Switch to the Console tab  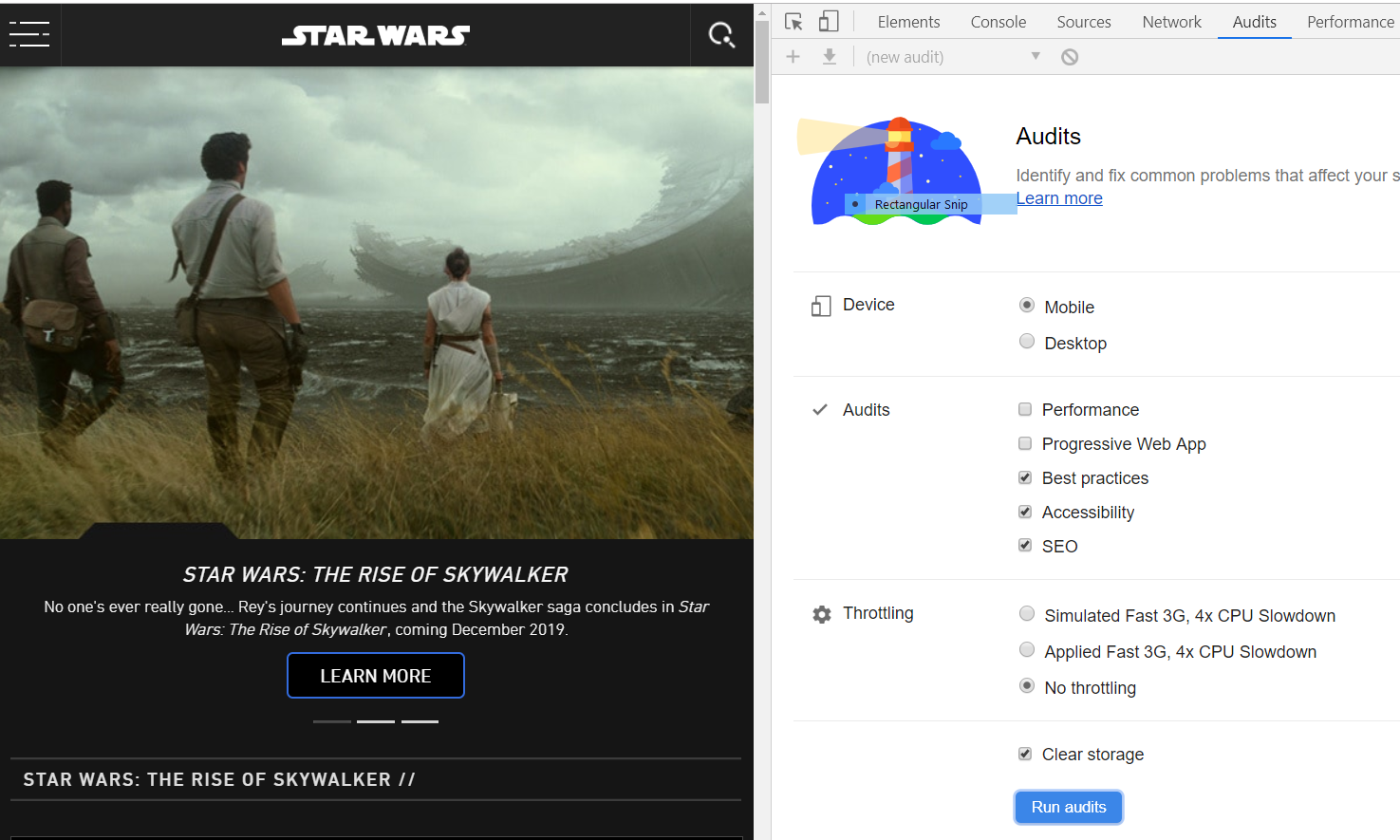coord(998,22)
